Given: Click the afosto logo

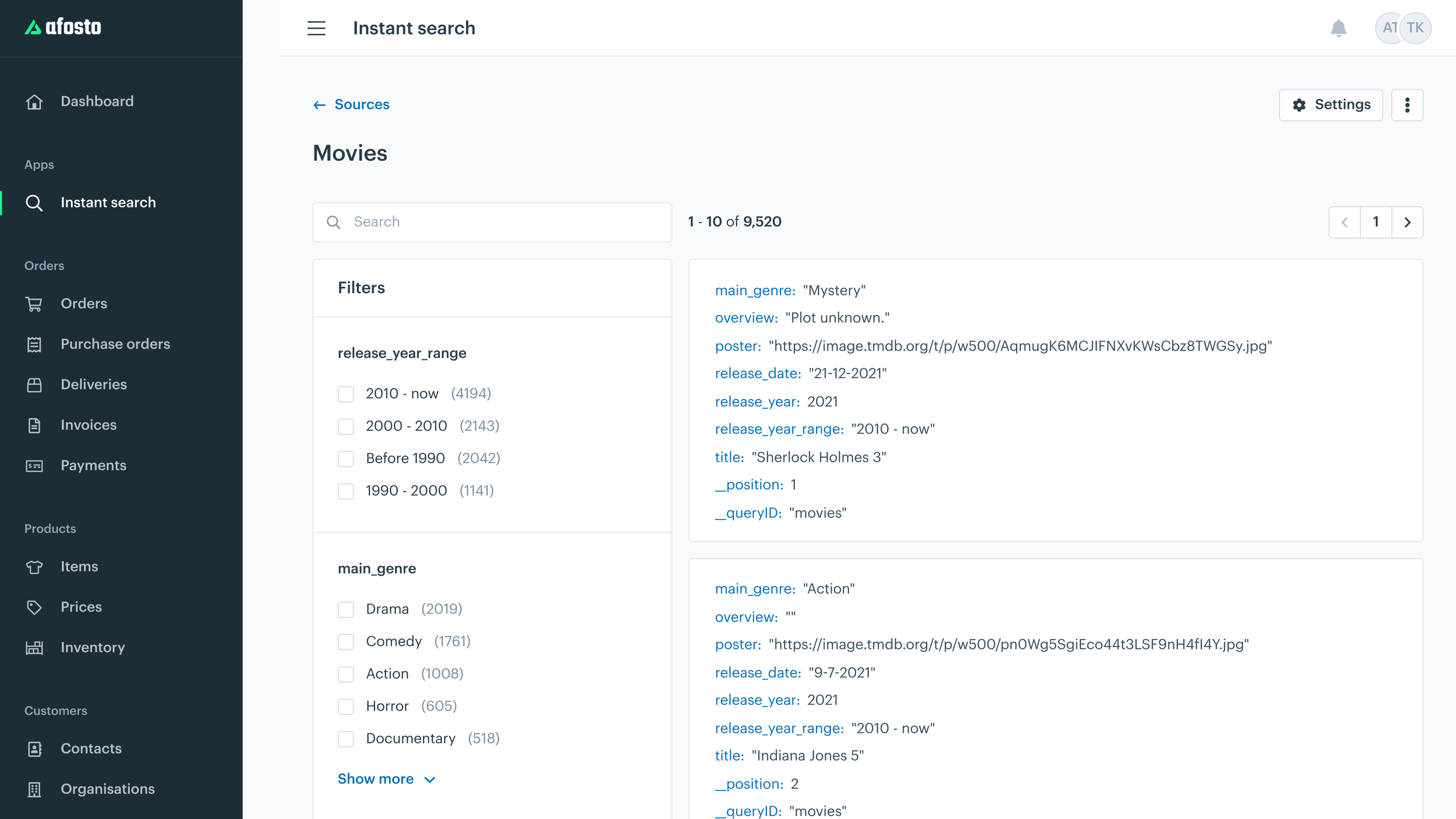Looking at the screenshot, I should pyautogui.click(x=63, y=27).
